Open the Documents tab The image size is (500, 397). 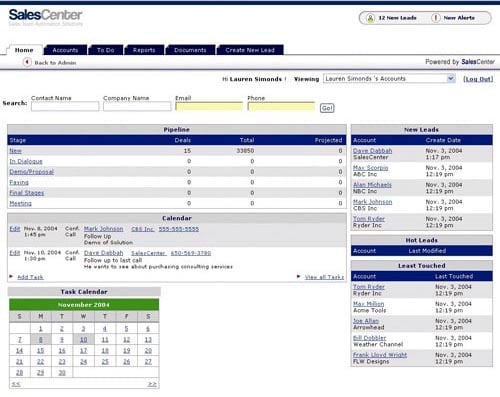(190, 50)
